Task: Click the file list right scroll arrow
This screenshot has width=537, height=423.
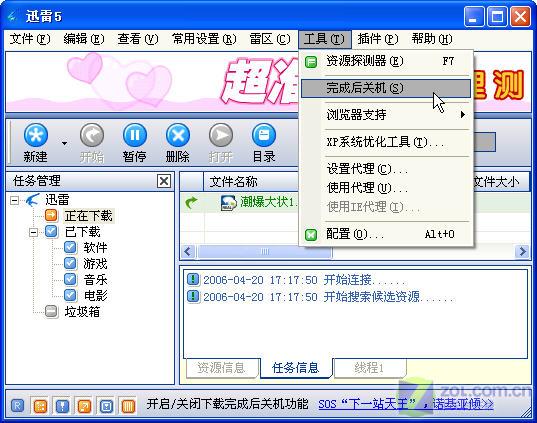Action: [x=523, y=252]
